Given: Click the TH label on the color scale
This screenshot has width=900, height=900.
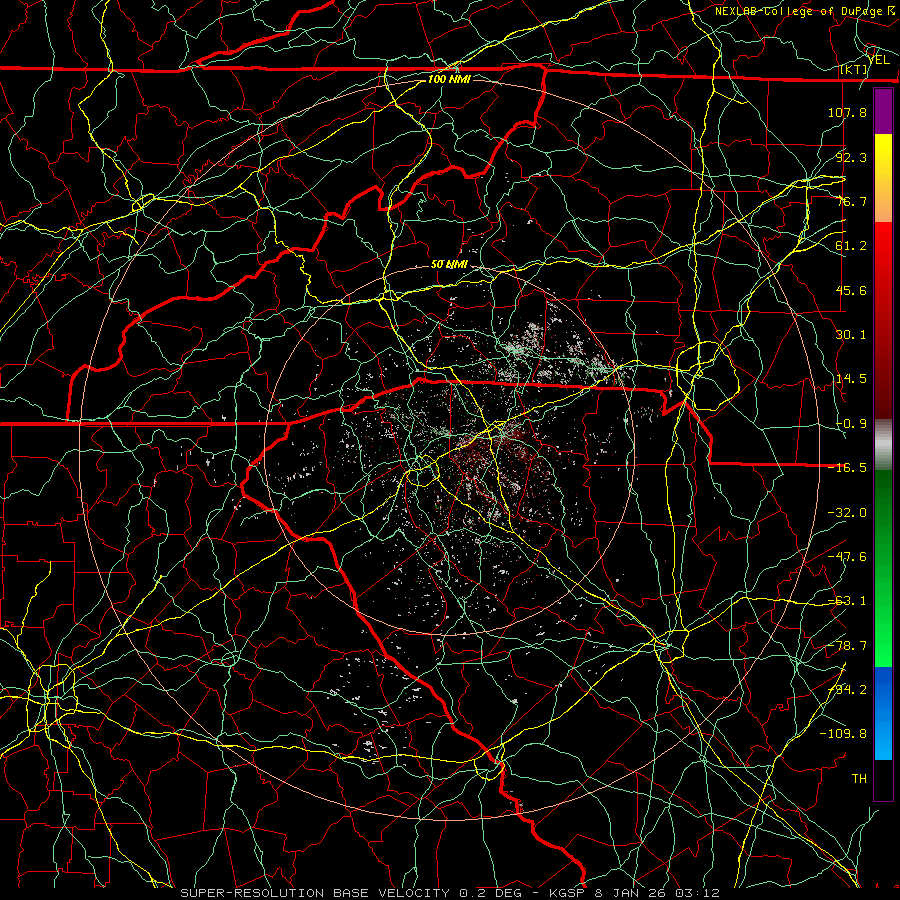Looking at the screenshot, I should coord(859,779).
